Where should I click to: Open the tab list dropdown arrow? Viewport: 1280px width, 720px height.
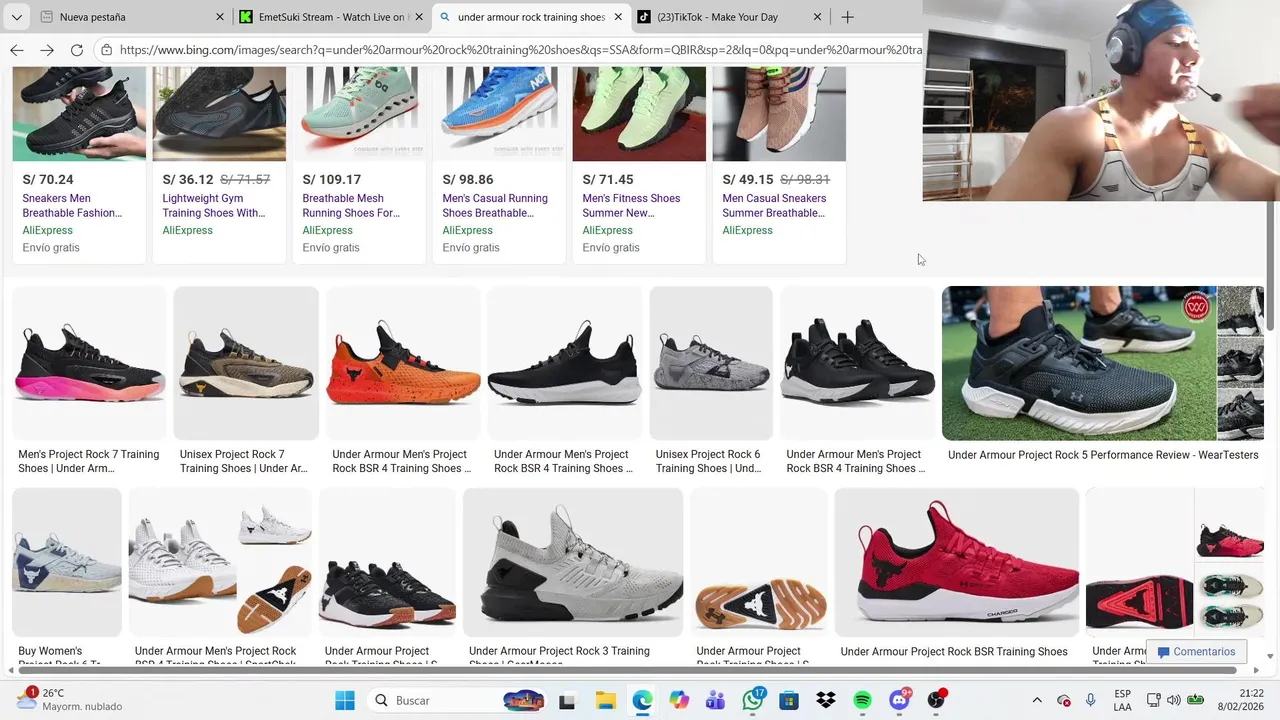pos(16,17)
